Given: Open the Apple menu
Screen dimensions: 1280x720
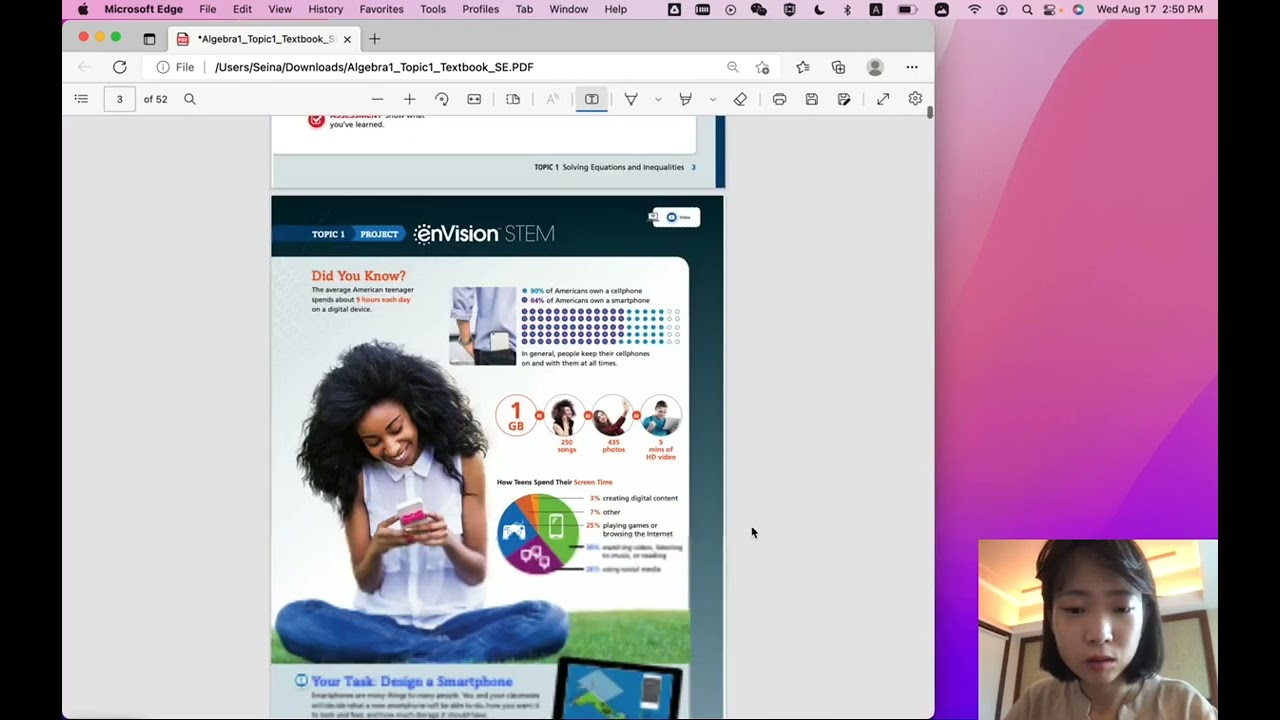Looking at the screenshot, I should [x=83, y=9].
